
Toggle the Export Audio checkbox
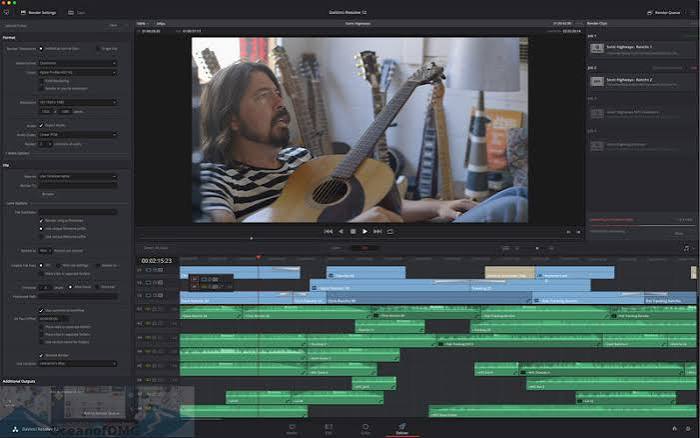(x=42, y=125)
